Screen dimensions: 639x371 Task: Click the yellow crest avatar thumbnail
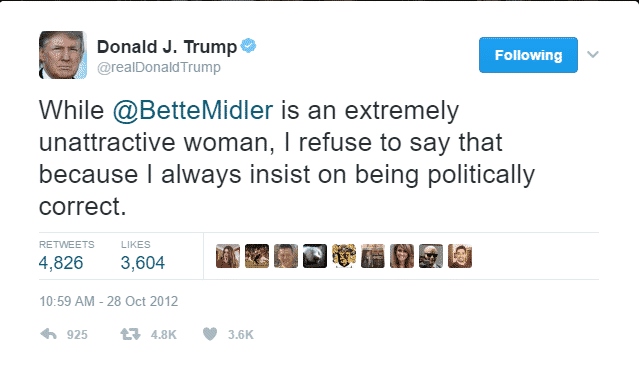[x=344, y=256]
